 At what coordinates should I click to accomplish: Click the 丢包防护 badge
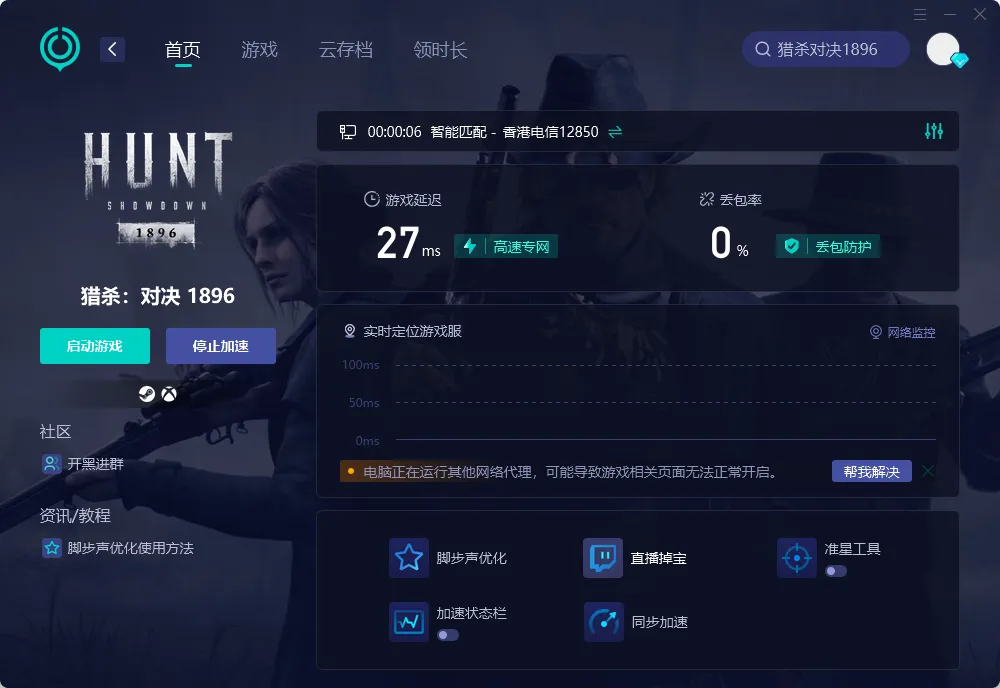(x=828, y=246)
